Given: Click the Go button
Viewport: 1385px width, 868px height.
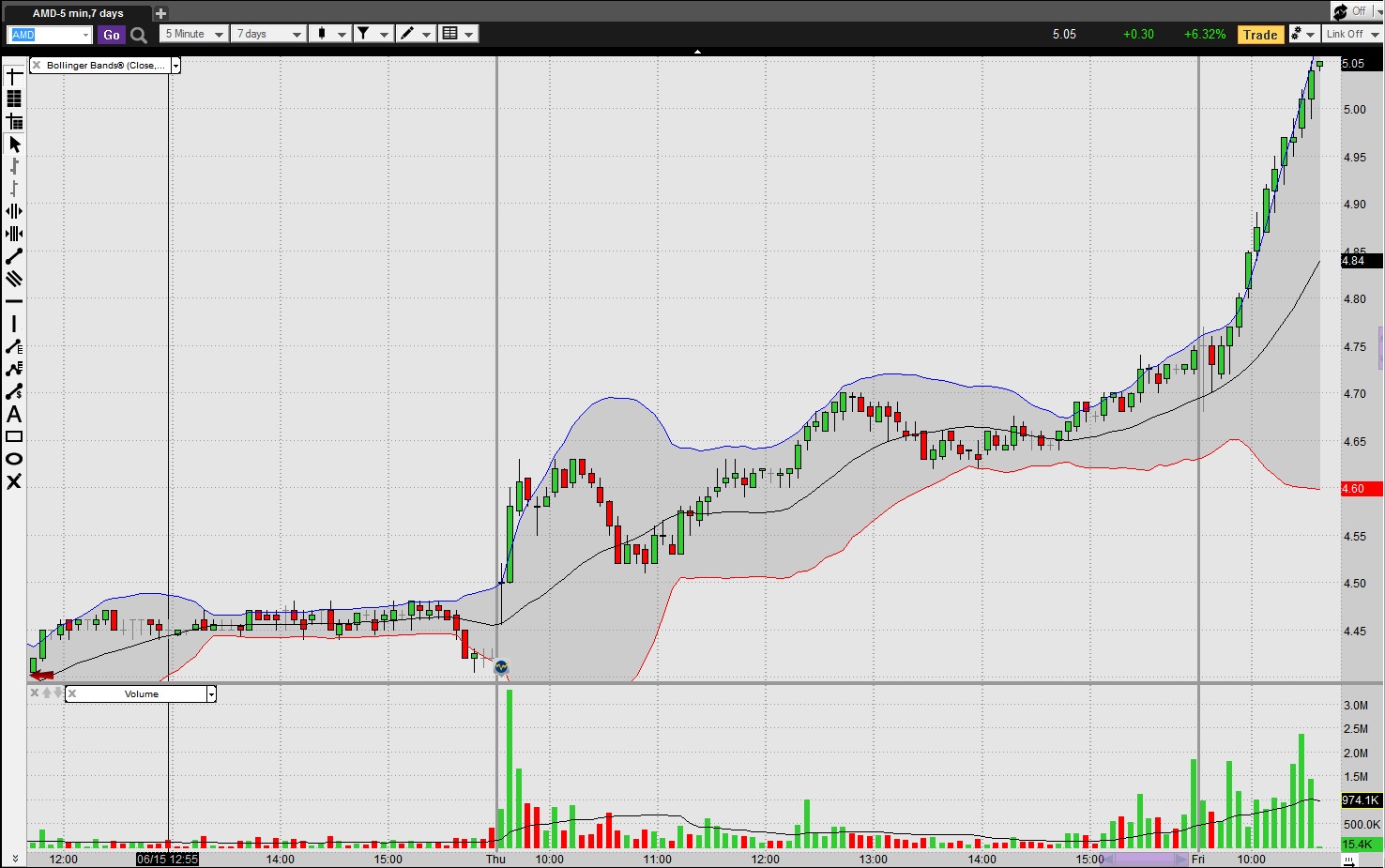Looking at the screenshot, I should click(x=112, y=35).
